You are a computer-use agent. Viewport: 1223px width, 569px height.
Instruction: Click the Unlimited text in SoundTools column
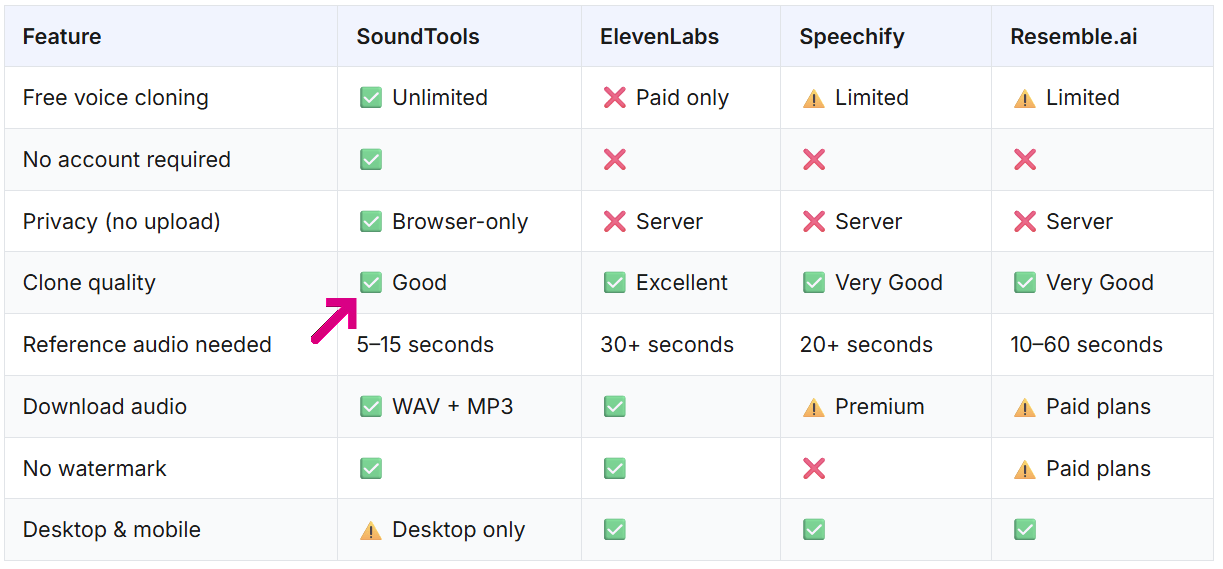click(x=440, y=98)
